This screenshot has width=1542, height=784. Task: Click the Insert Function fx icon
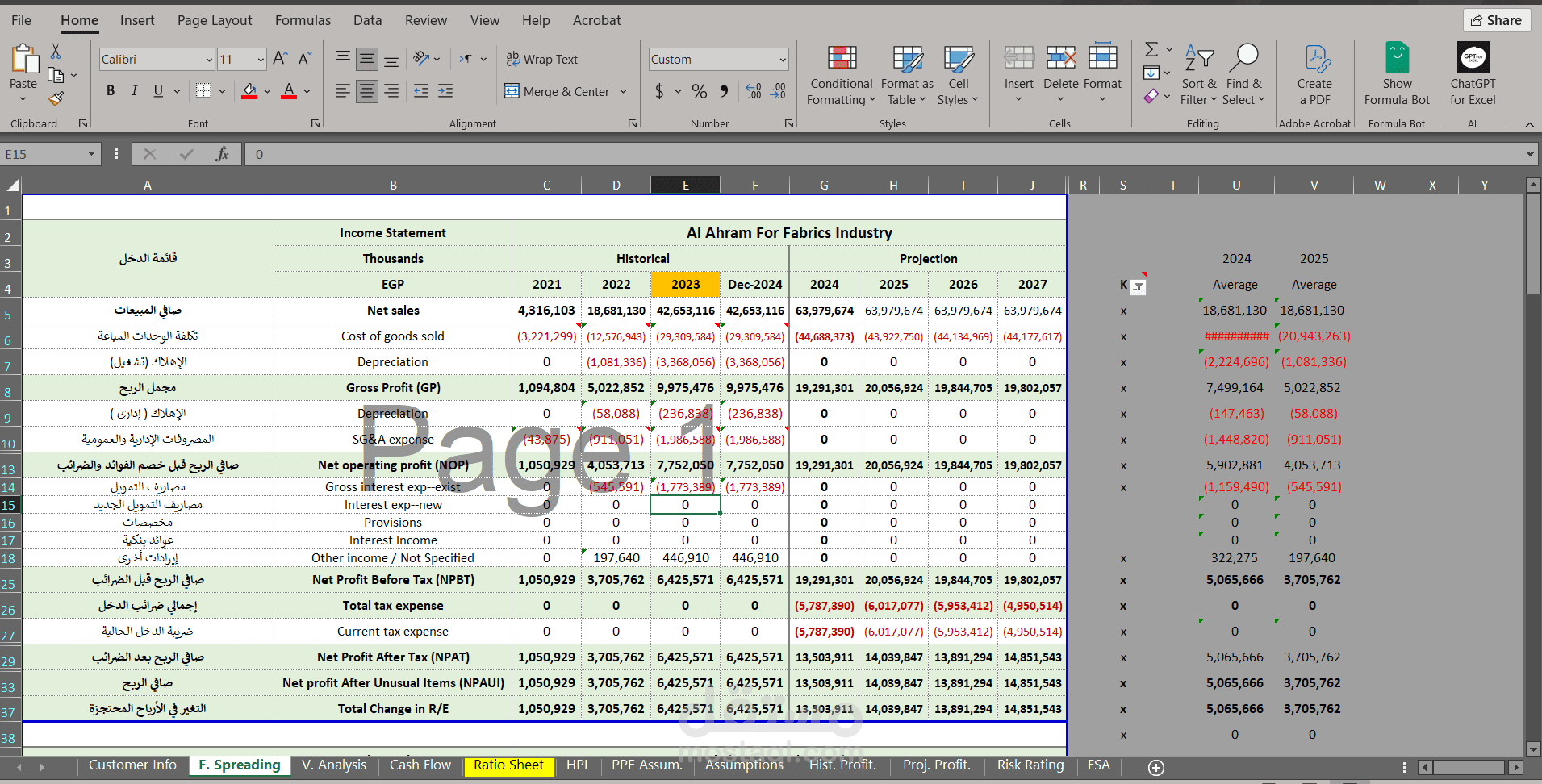(x=222, y=154)
